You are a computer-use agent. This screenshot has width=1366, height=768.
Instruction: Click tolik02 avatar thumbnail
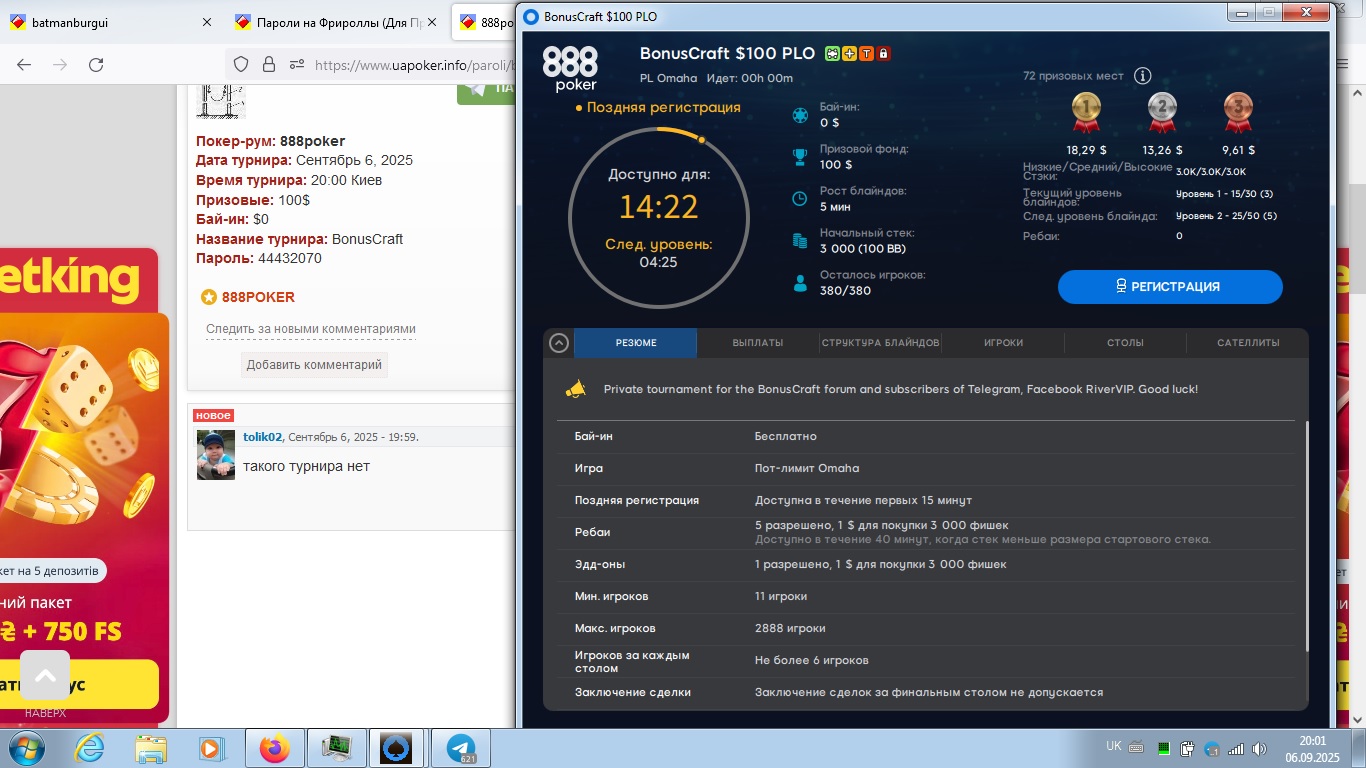[216, 455]
